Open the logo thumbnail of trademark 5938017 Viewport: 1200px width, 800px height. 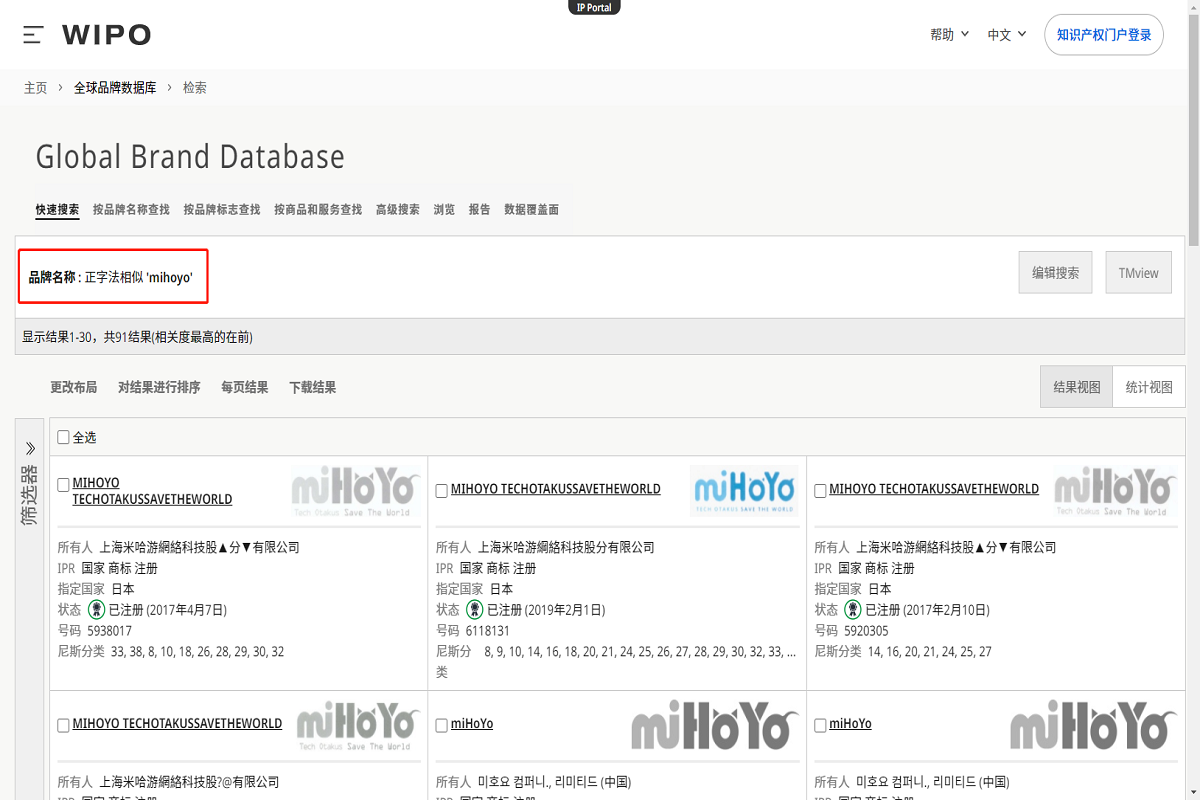(x=355, y=491)
